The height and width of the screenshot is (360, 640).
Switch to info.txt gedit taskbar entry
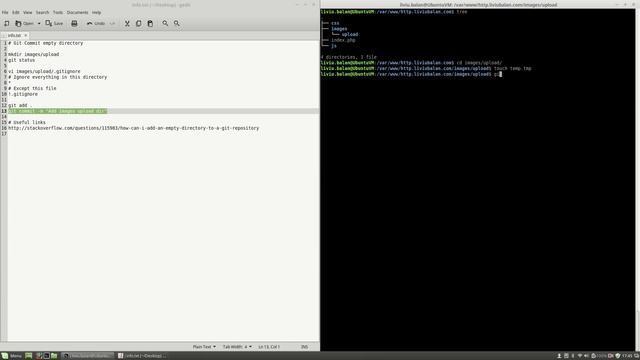[142, 356]
